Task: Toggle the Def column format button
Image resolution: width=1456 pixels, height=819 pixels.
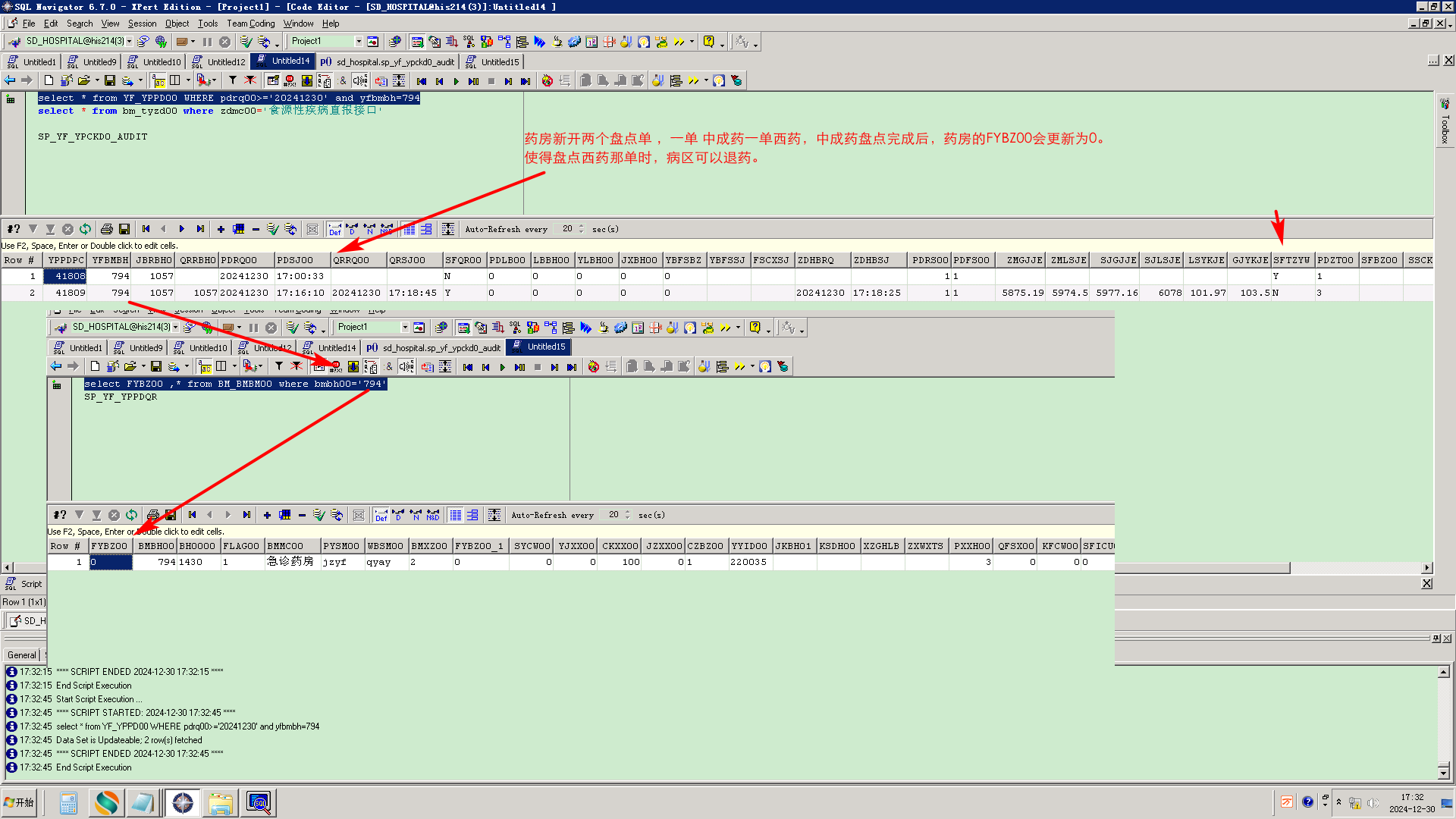Action: (335, 229)
